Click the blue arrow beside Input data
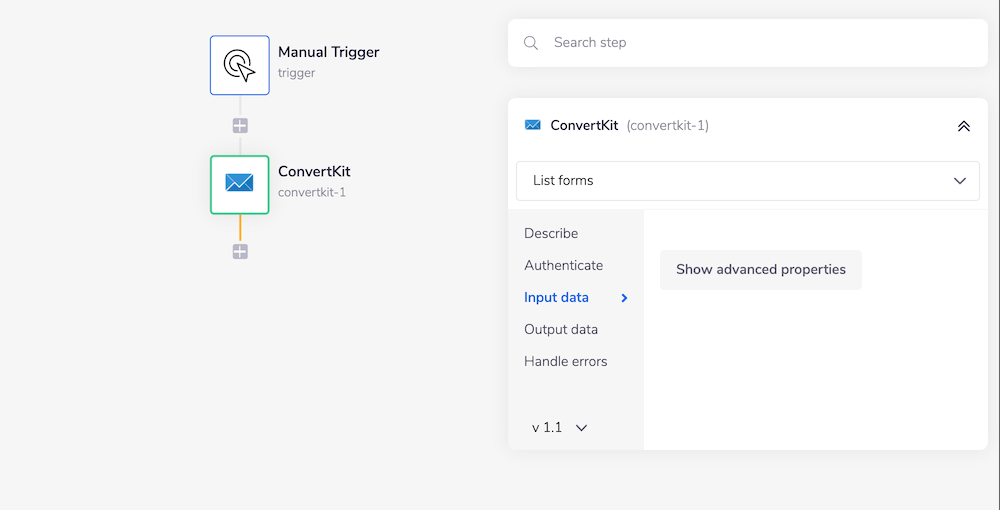The width and height of the screenshot is (1000, 510). [625, 298]
